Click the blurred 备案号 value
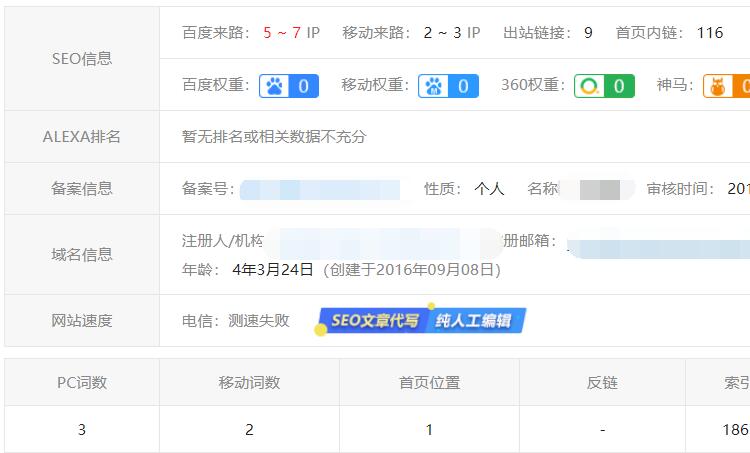Viewport: 750px width, 453px height. (x=320, y=189)
